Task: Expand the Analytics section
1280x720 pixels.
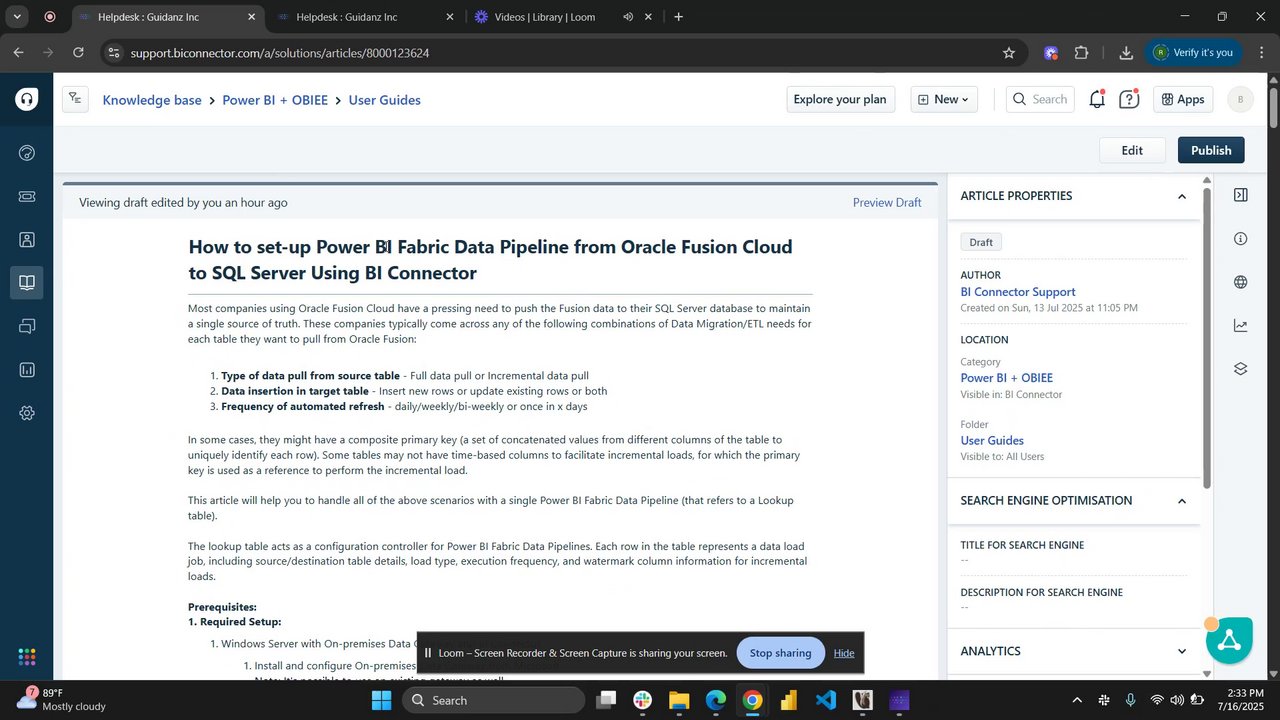Action: (x=1181, y=651)
